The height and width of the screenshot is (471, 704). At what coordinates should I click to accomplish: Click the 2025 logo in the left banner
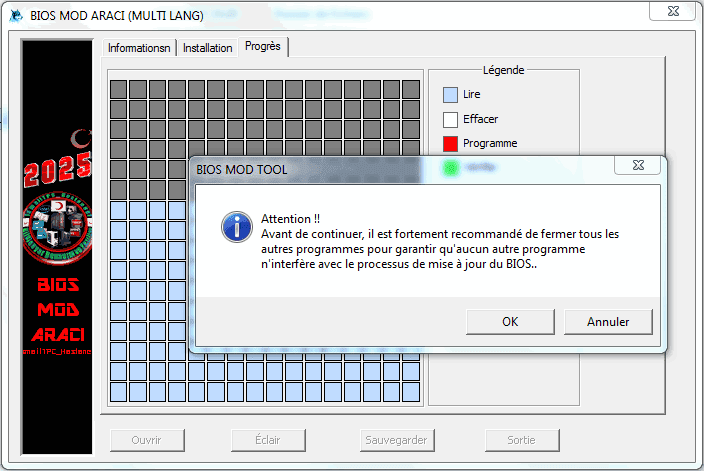[60, 165]
